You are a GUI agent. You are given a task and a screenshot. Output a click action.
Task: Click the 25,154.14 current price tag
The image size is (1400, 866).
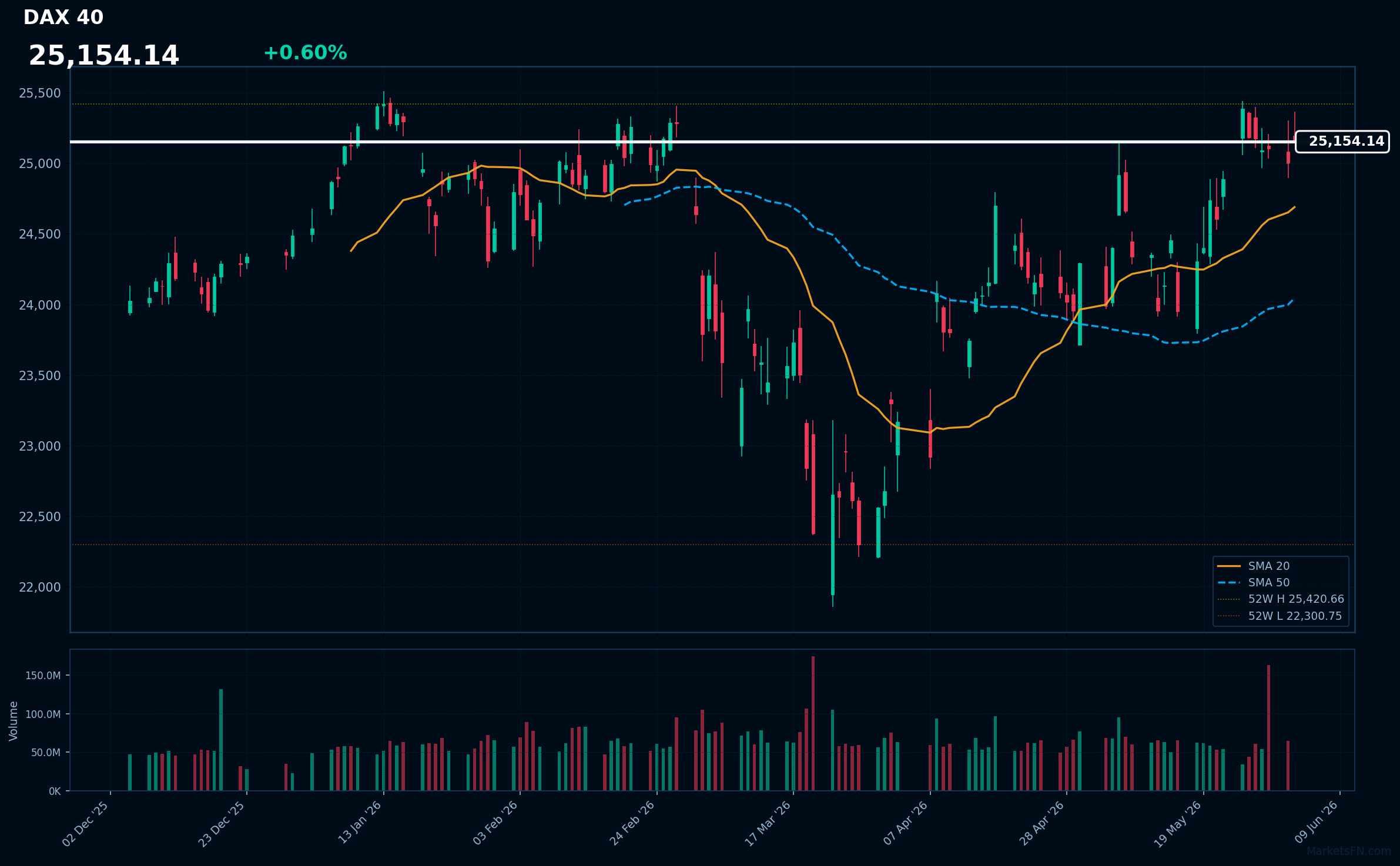click(1342, 142)
